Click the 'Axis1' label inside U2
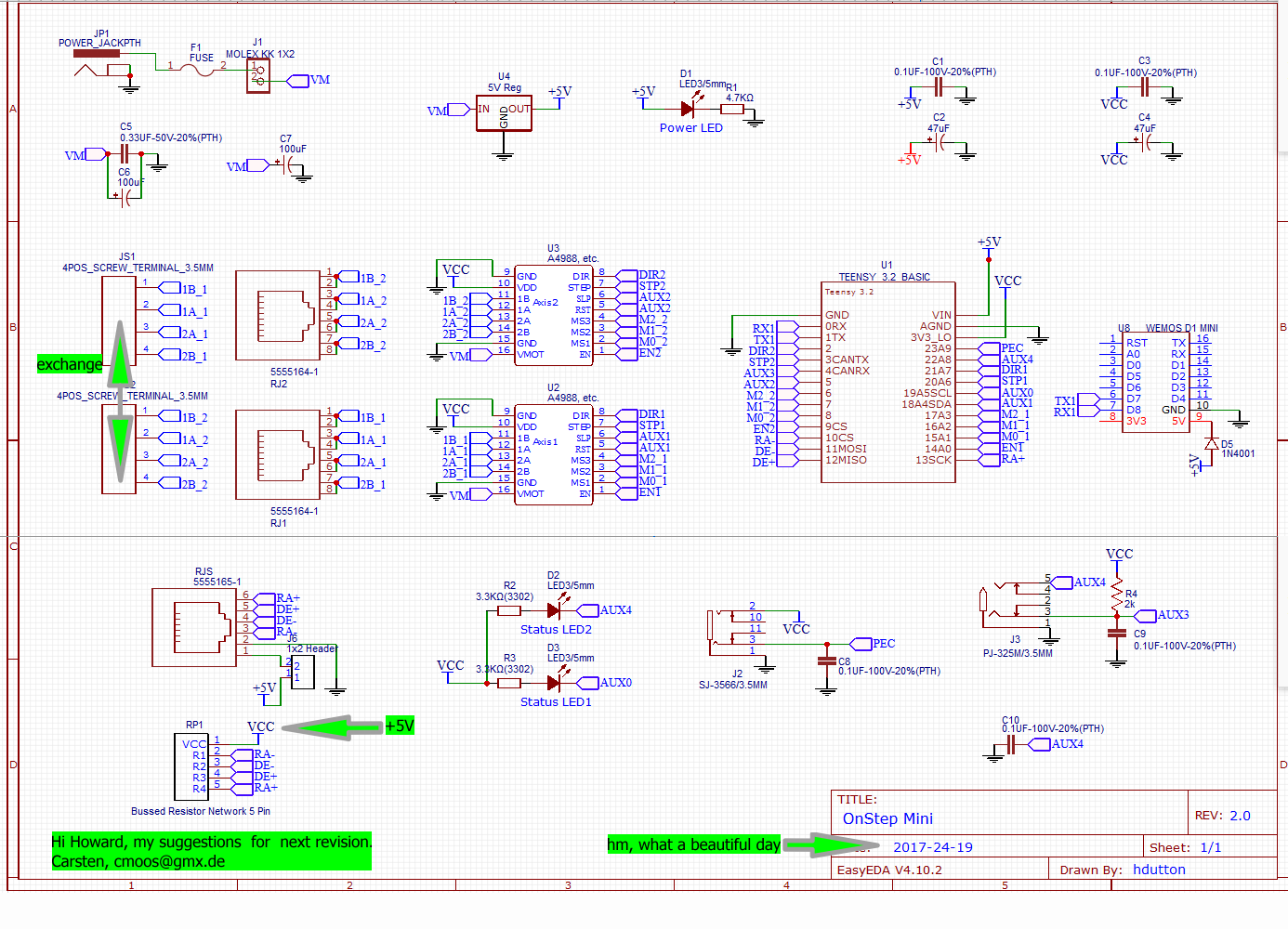 545,442
